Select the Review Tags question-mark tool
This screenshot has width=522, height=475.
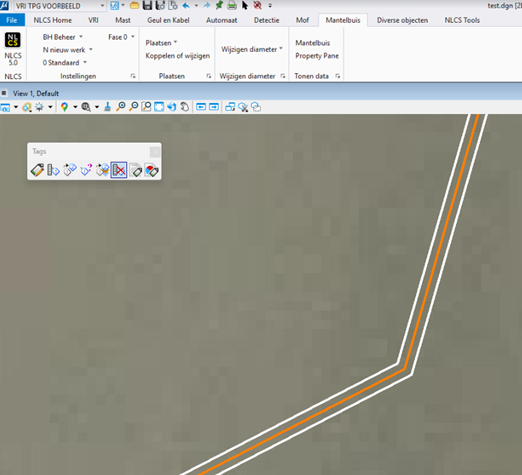tap(86, 170)
